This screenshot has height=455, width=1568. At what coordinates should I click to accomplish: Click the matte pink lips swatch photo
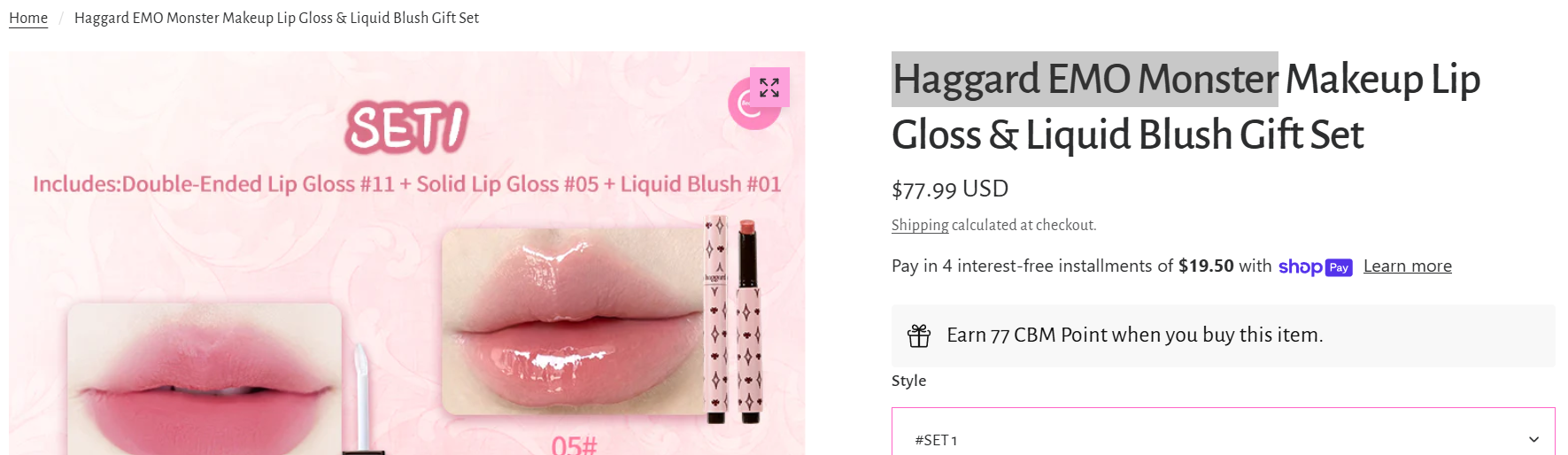pos(205,379)
